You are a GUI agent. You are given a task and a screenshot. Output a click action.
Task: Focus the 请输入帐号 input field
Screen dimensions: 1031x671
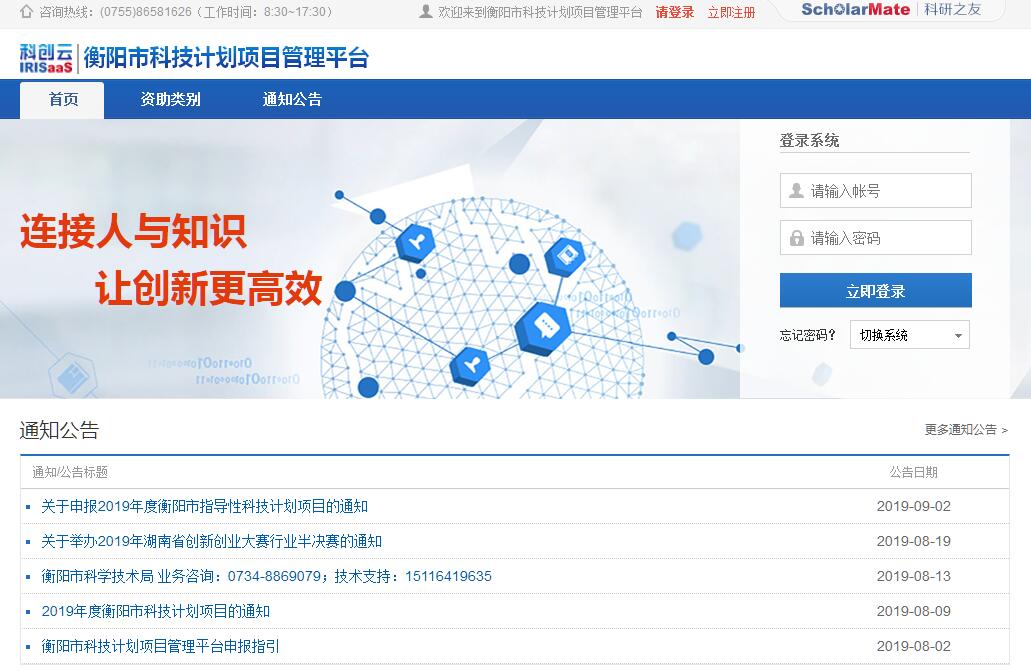pyautogui.click(x=875, y=191)
